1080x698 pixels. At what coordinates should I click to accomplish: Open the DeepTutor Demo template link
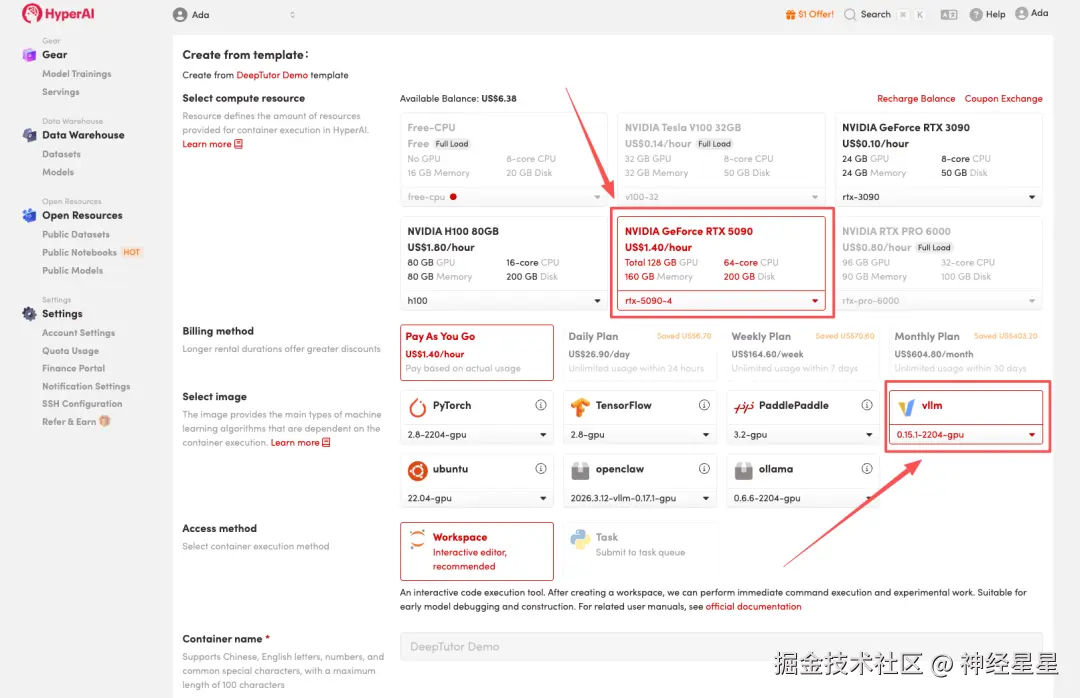point(272,75)
